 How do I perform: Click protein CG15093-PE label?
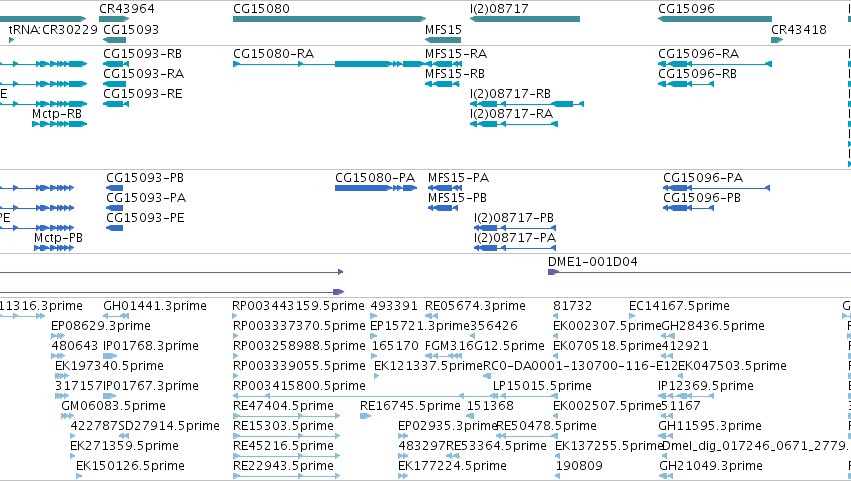point(145,218)
